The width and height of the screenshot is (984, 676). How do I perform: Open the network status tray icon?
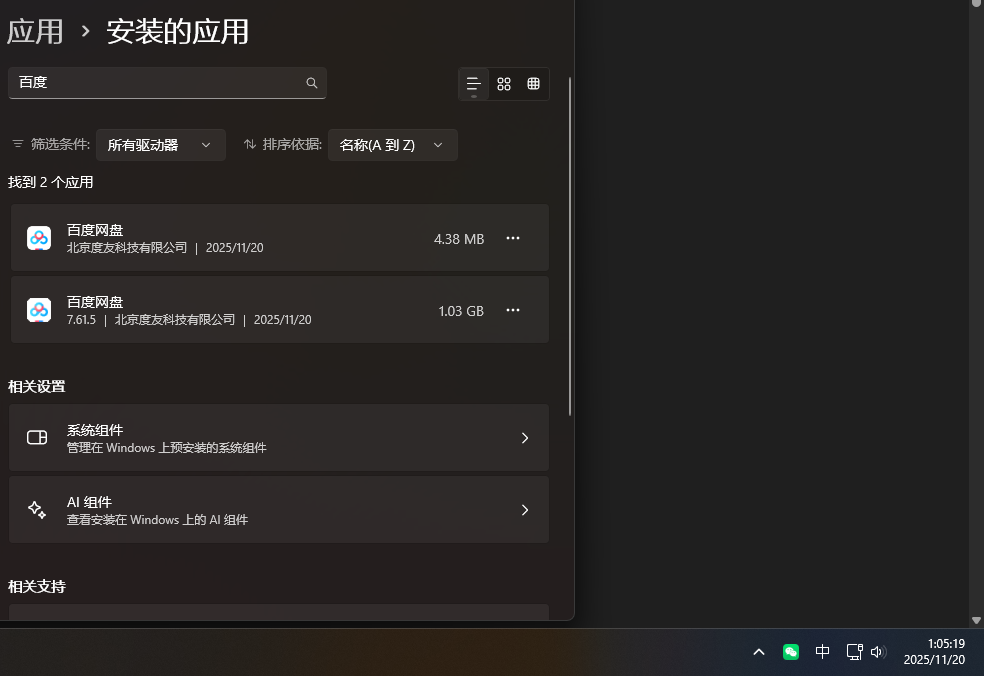[x=854, y=652]
